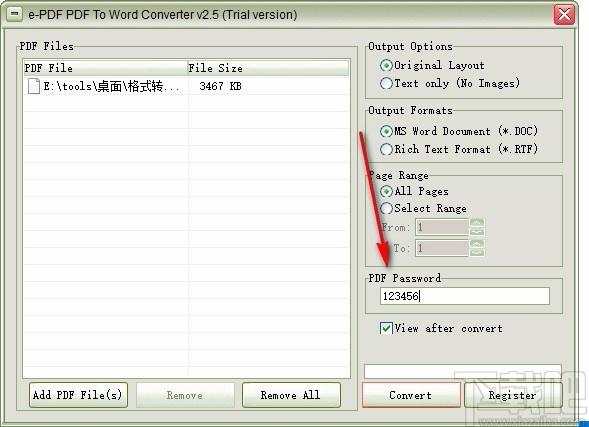The height and width of the screenshot is (427, 589).
Task: Close the converter window
Action: point(564,15)
